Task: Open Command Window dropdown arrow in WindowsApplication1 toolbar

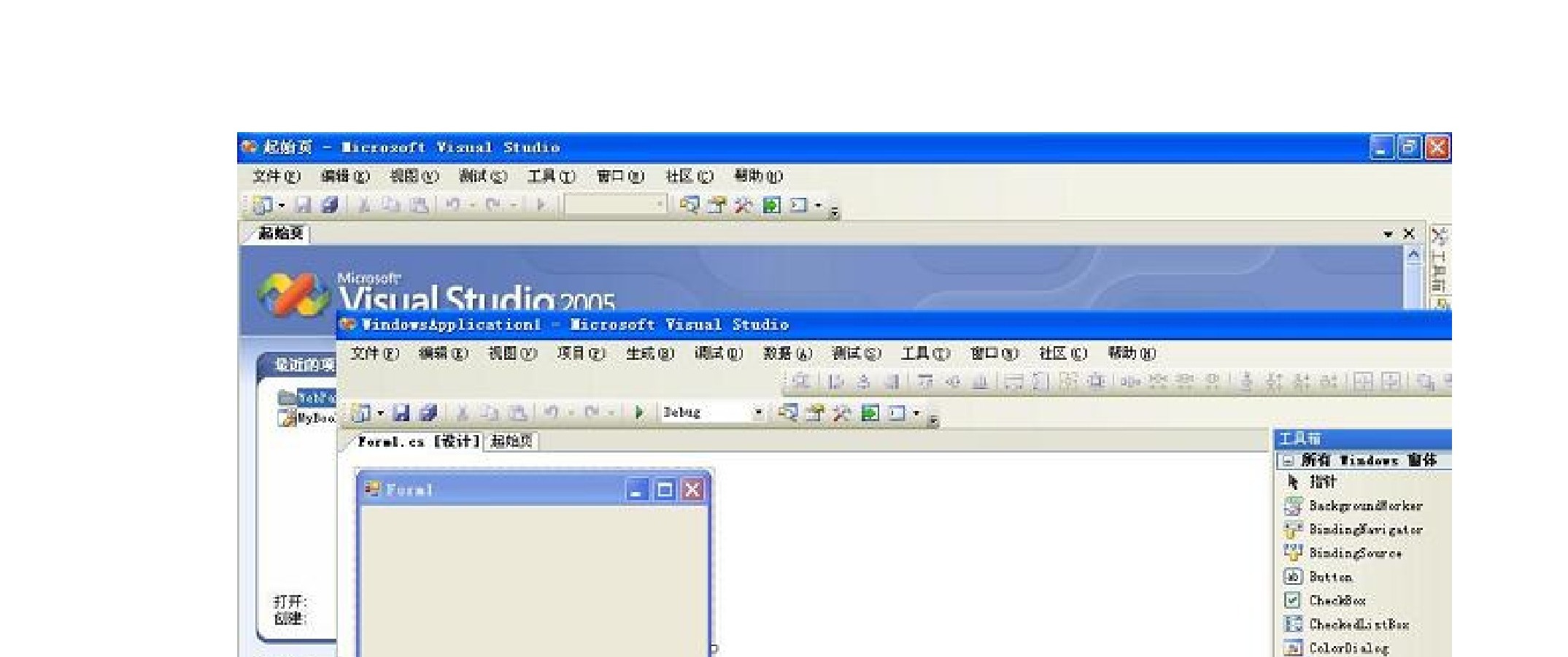Action: point(916,413)
